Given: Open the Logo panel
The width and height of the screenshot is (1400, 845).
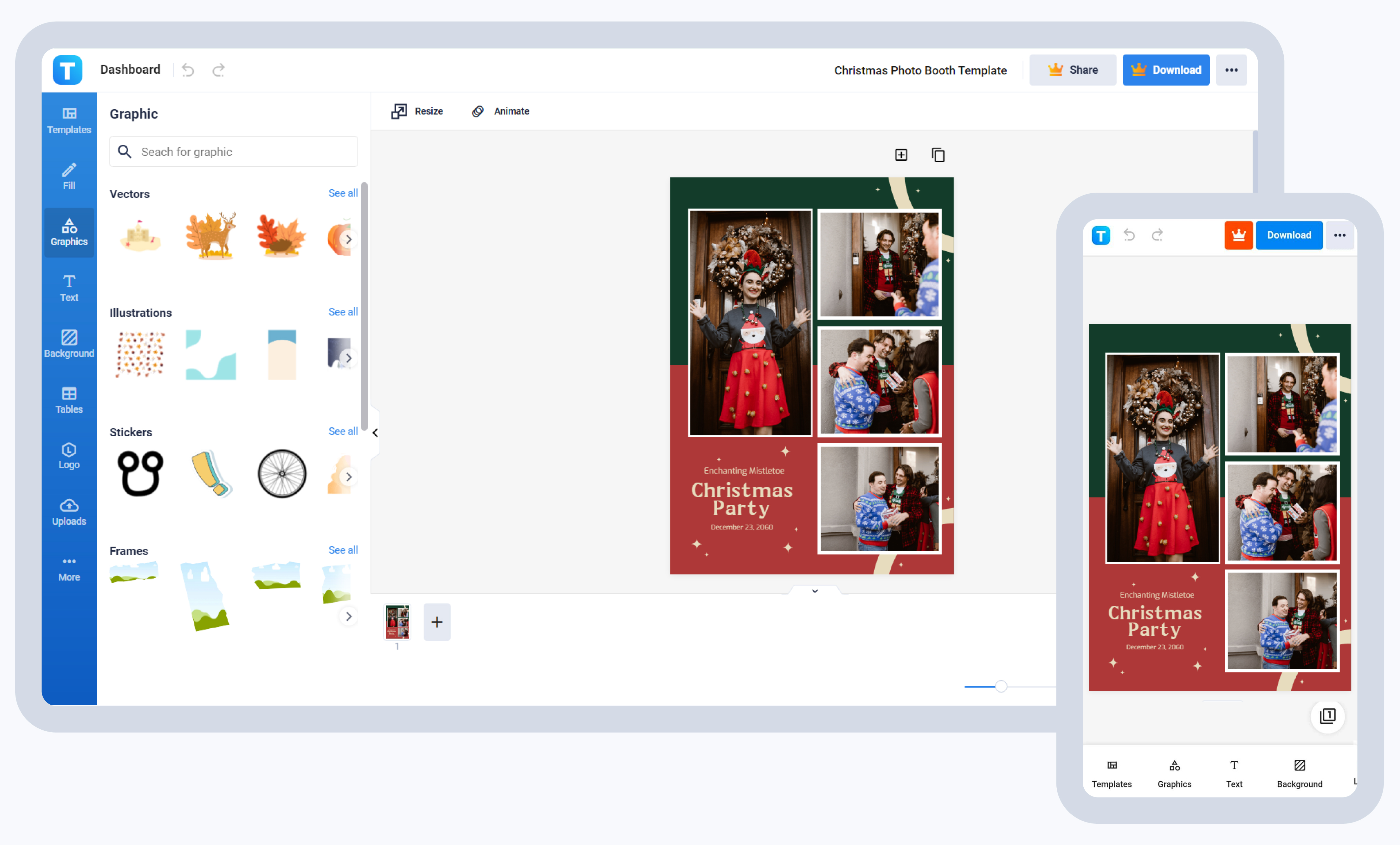Looking at the screenshot, I should point(68,455).
